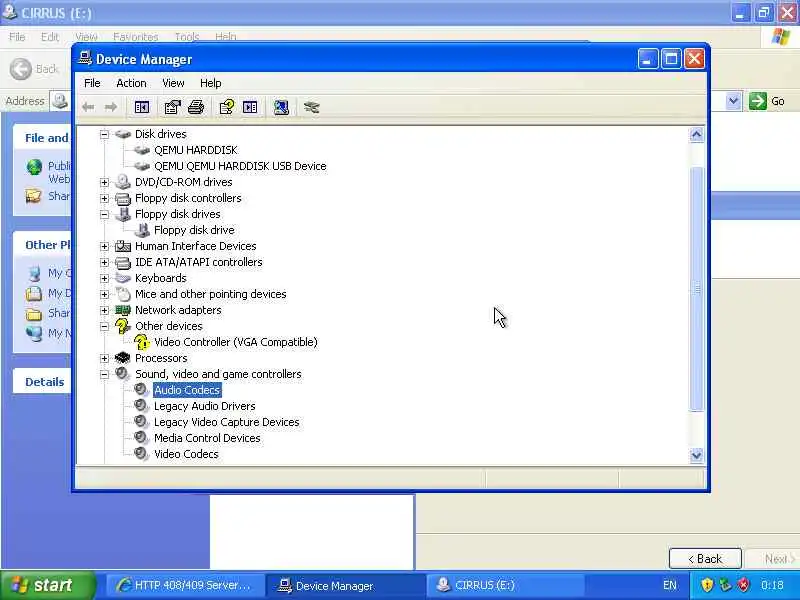
Task: Click the Details panel header in CIRRUS window
Action: (45, 382)
